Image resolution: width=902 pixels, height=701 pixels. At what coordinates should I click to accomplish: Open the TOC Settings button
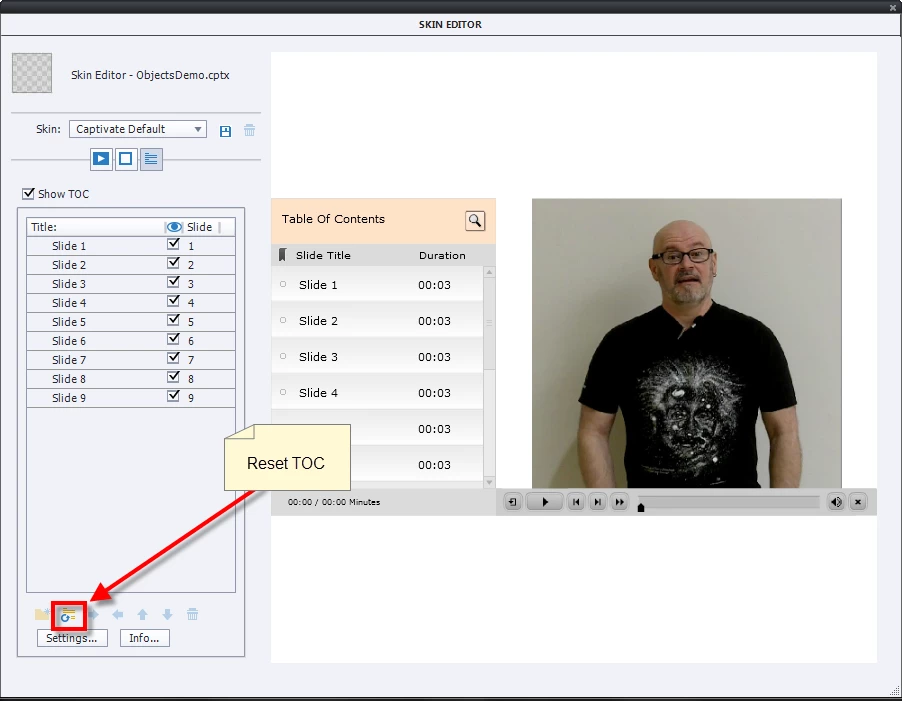tap(72, 638)
